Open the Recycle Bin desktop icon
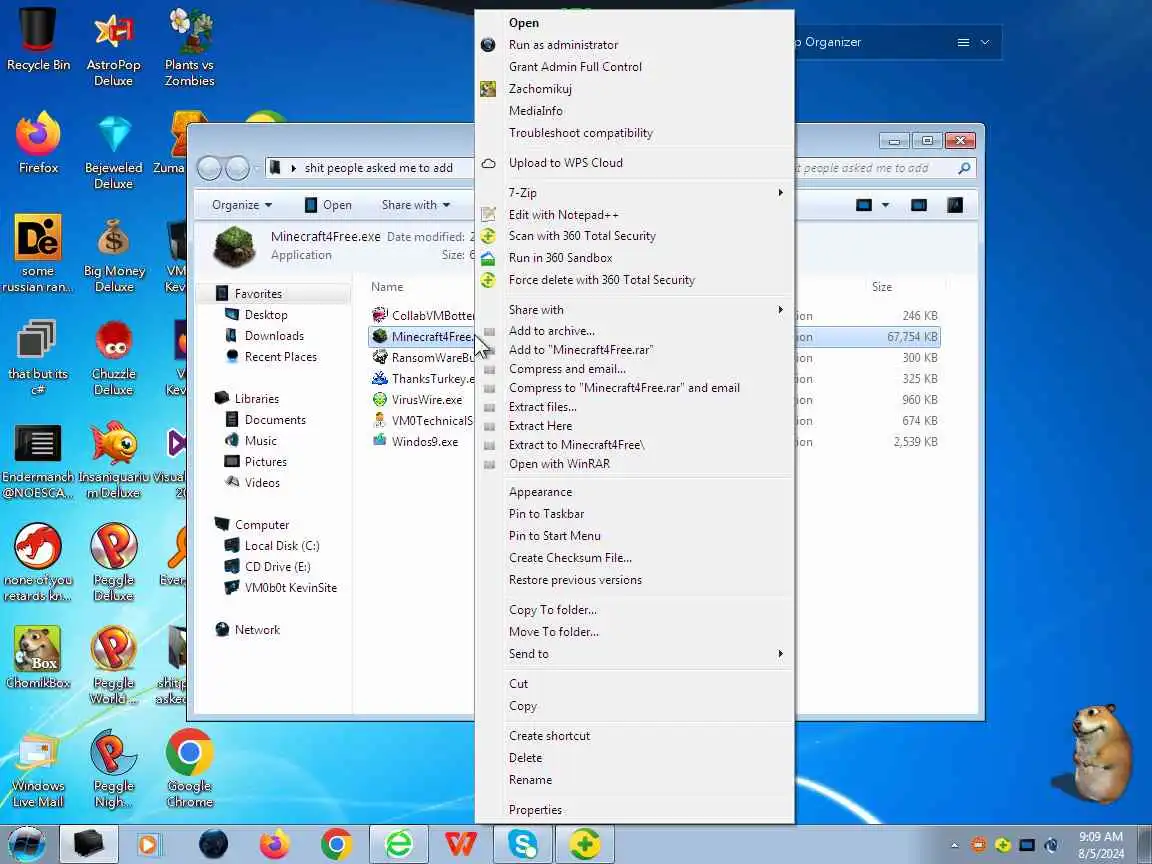The image size is (1152, 864). tap(38, 38)
